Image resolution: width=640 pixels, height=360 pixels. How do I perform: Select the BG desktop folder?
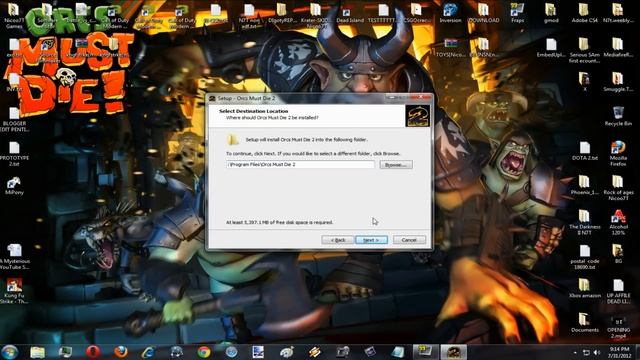click(x=618, y=253)
